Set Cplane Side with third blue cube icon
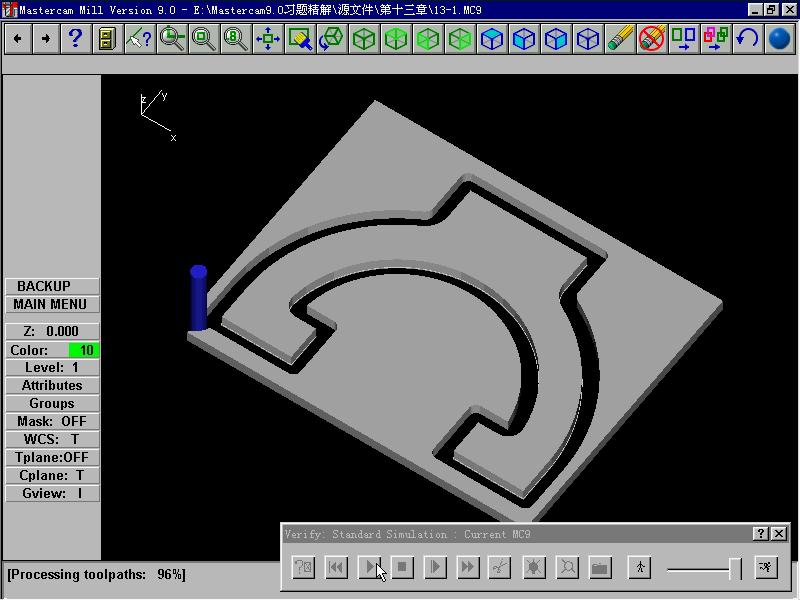This screenshot has width=800, height=600. 556,38
